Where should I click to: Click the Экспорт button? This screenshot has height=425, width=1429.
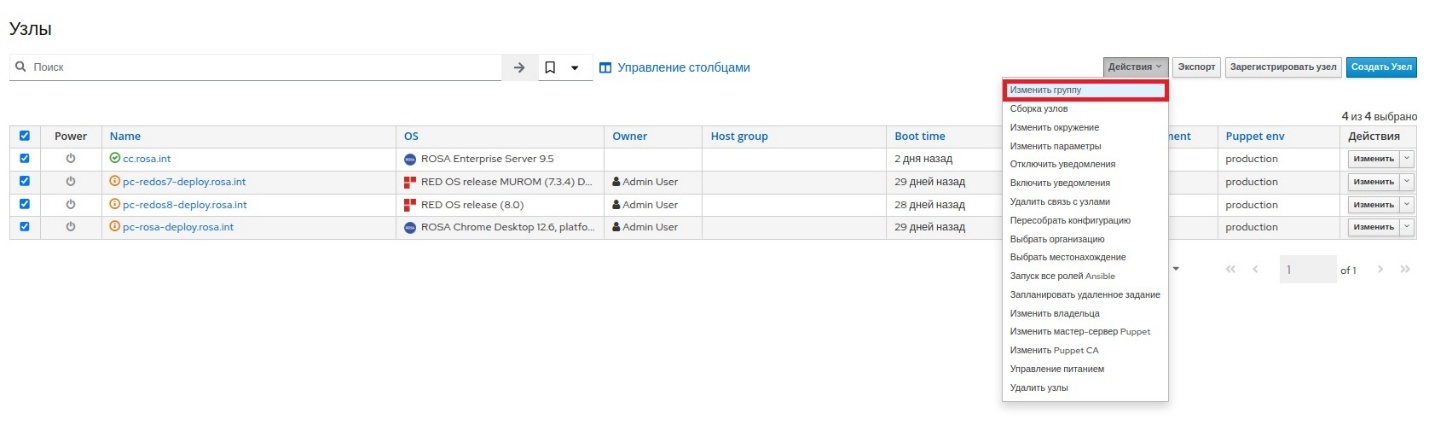coord(1196,67)
